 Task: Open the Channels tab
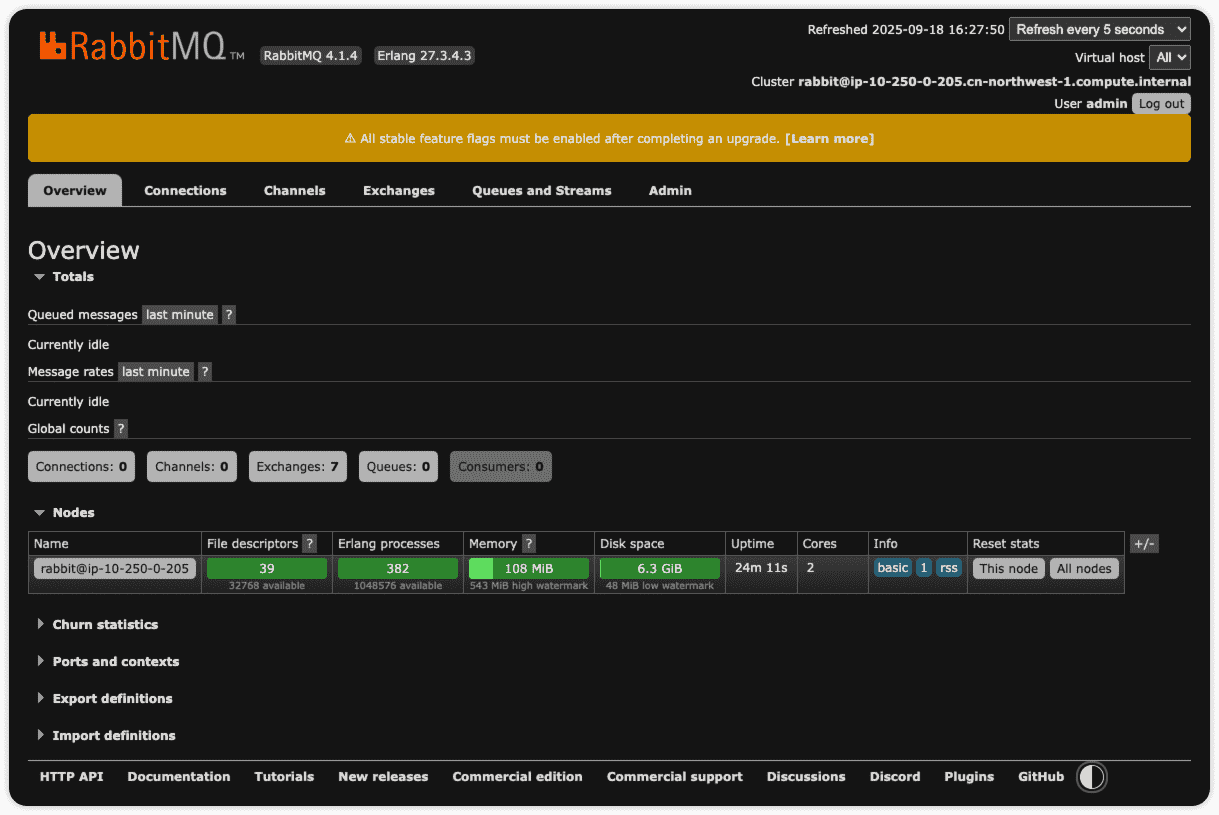pyautogui.click(x=295, y=191)
